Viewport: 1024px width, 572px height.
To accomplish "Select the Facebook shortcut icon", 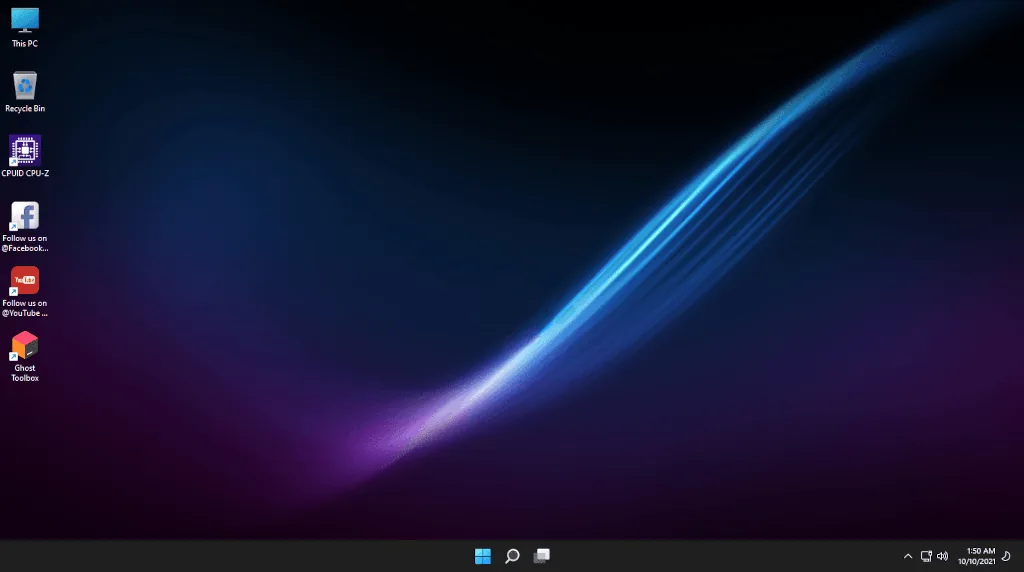I will point(25,215).
